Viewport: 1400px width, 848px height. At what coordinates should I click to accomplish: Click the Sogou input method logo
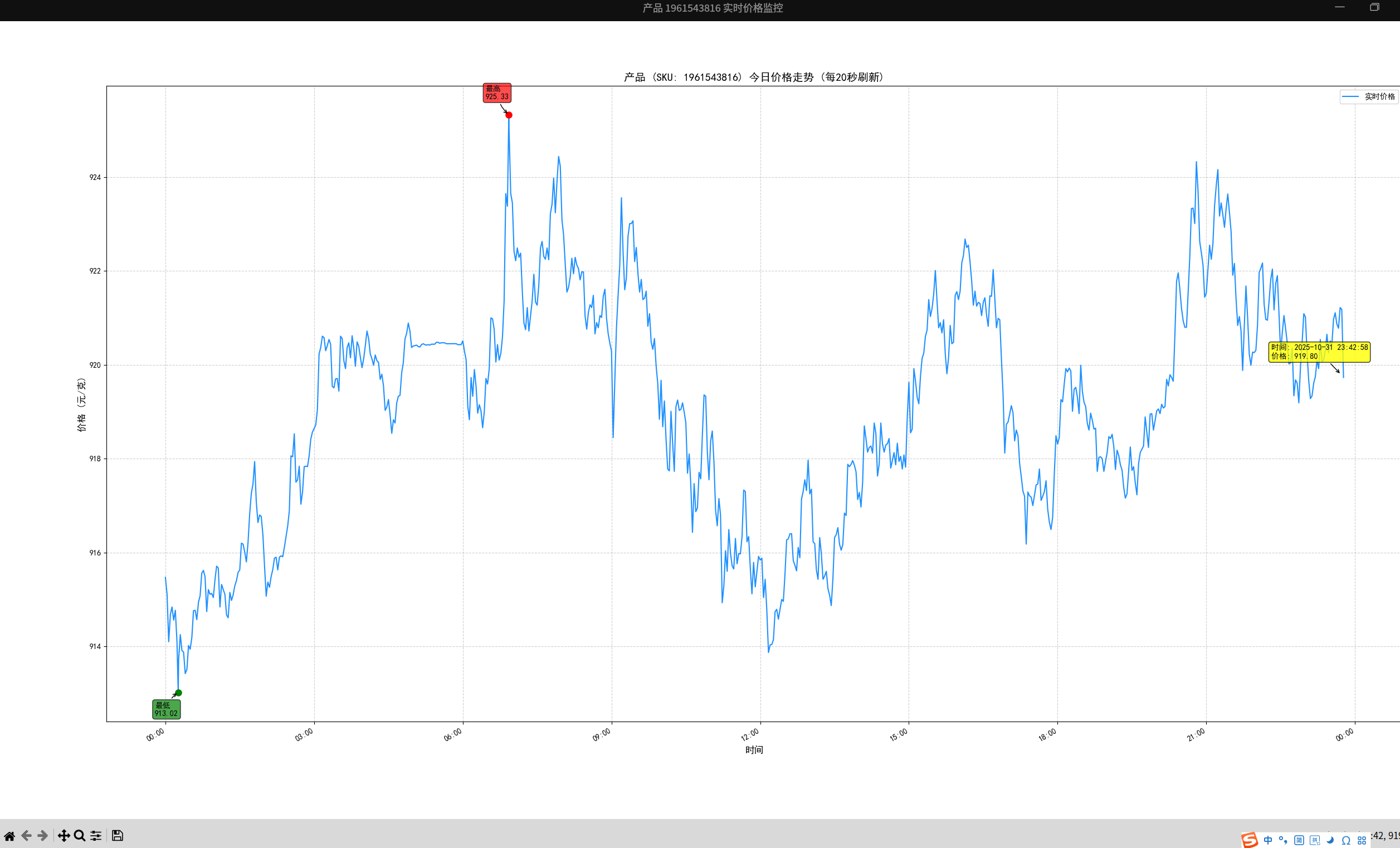(x=1250, y=840)
